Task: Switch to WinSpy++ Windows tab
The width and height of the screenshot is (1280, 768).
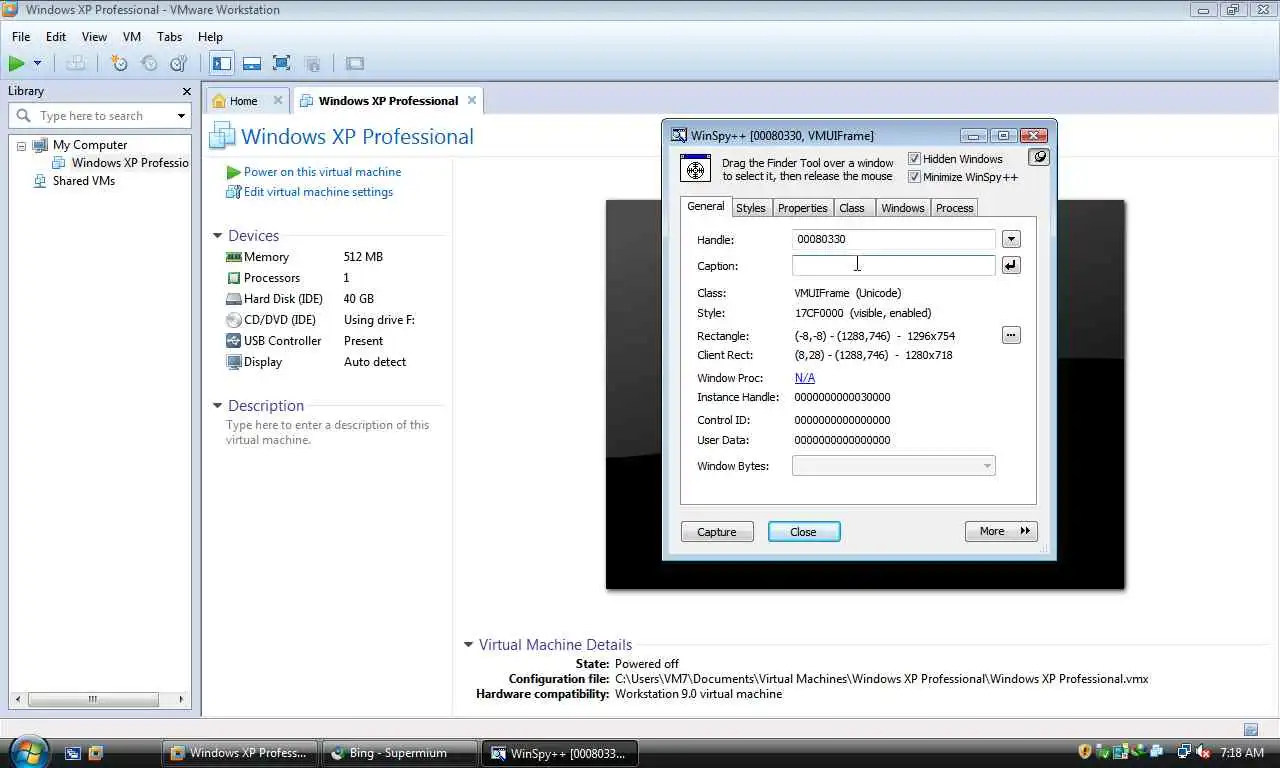Action: 902,208
